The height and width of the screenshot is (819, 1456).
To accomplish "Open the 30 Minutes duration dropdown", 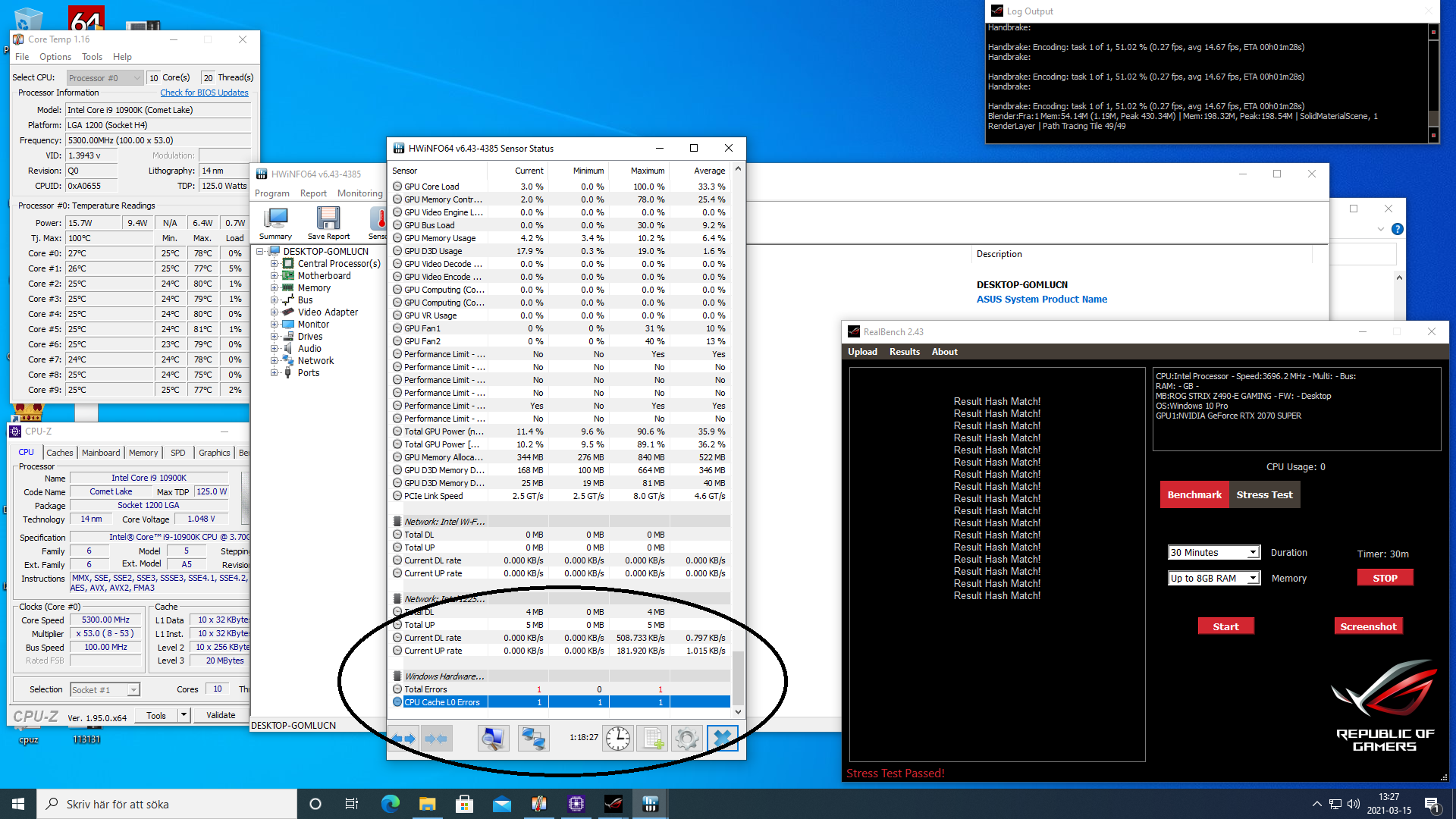I will (1214, 553).
